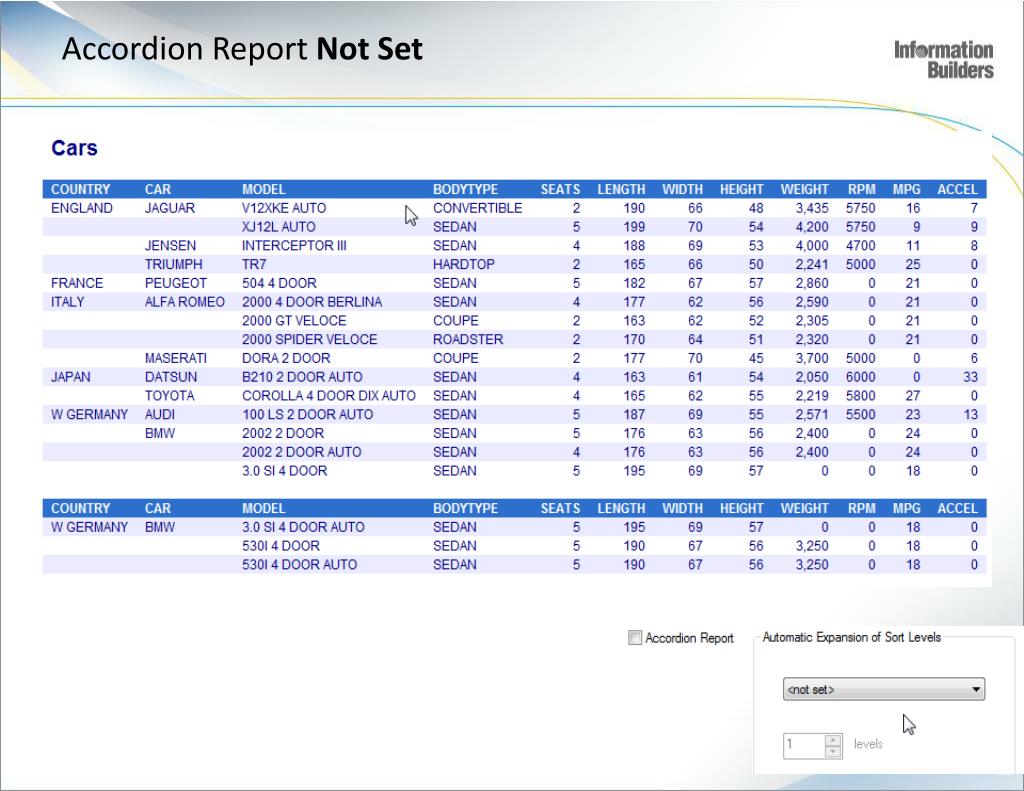Select the ALFA ROMEO car cell
1024x791 pixels.
tap(185, 302)
